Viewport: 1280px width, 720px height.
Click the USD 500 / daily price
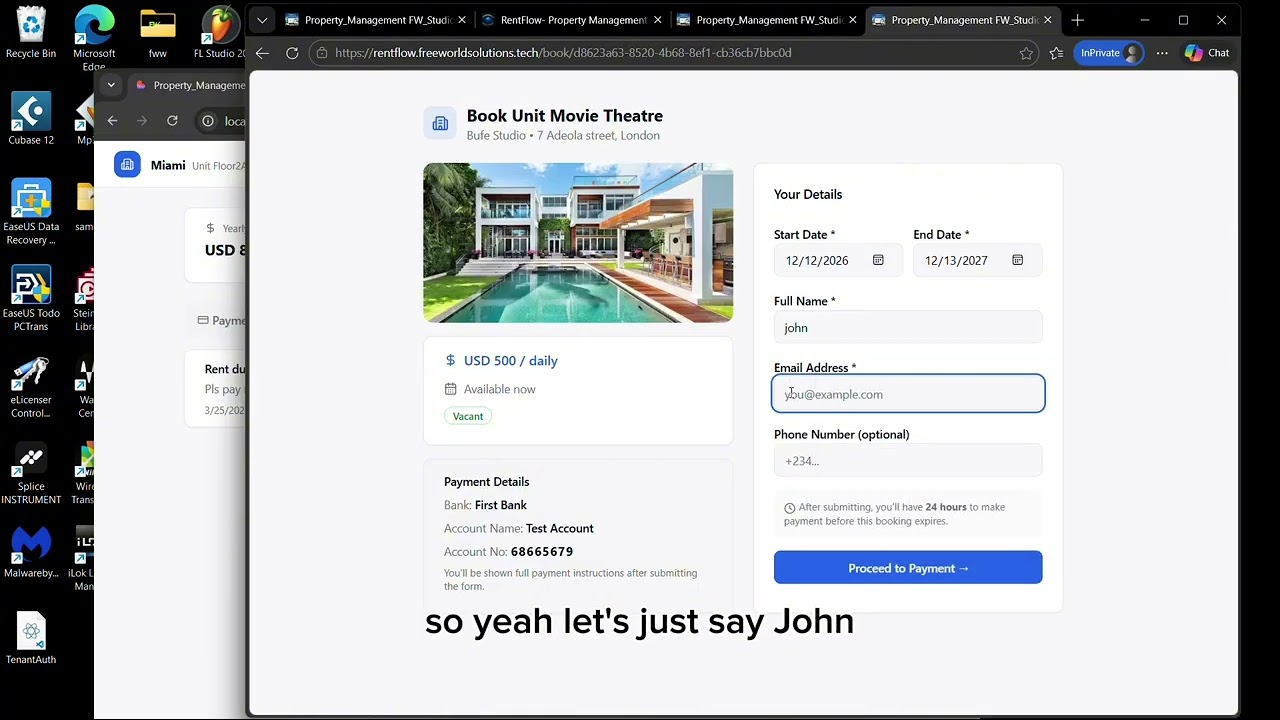tap(510, 360)
